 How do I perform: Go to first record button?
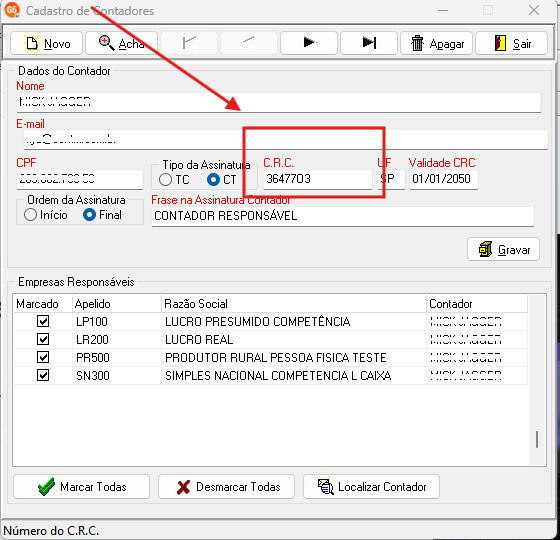pyautogui.click(x=189, y=43)
